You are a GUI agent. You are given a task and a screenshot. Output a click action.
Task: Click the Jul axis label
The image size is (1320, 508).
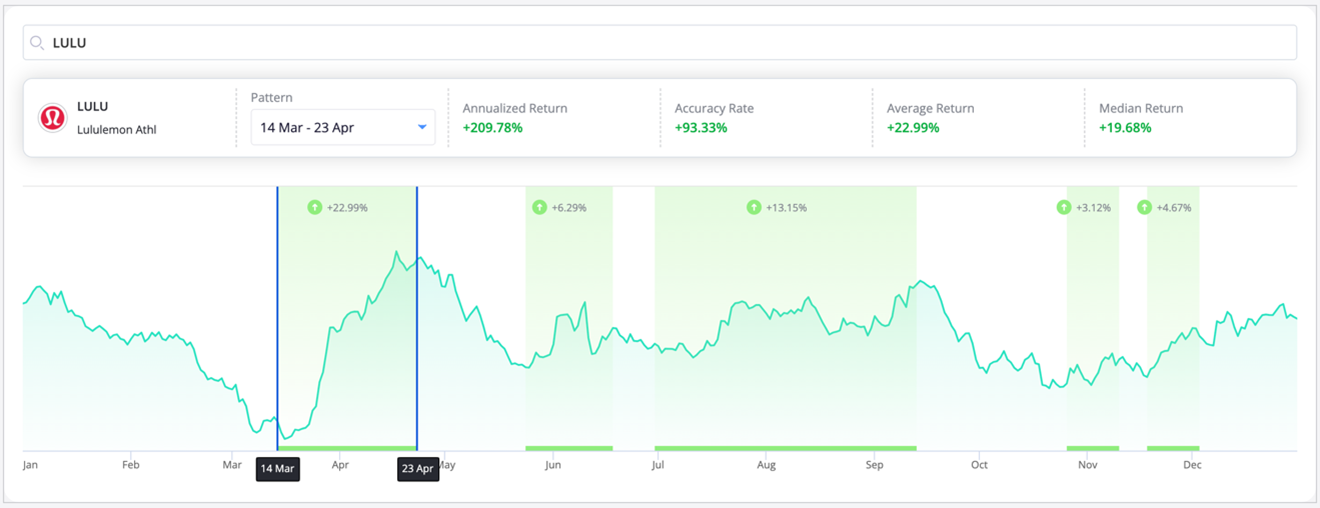click(658, 465)
